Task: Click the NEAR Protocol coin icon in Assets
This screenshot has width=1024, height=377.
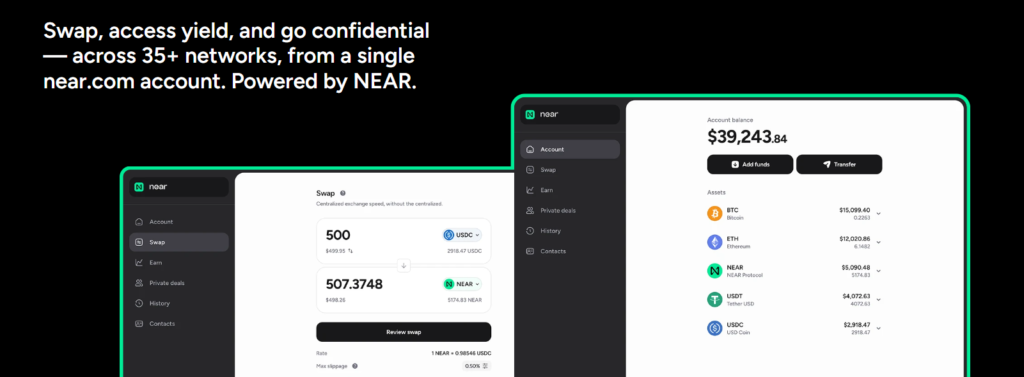Action: 714,270
